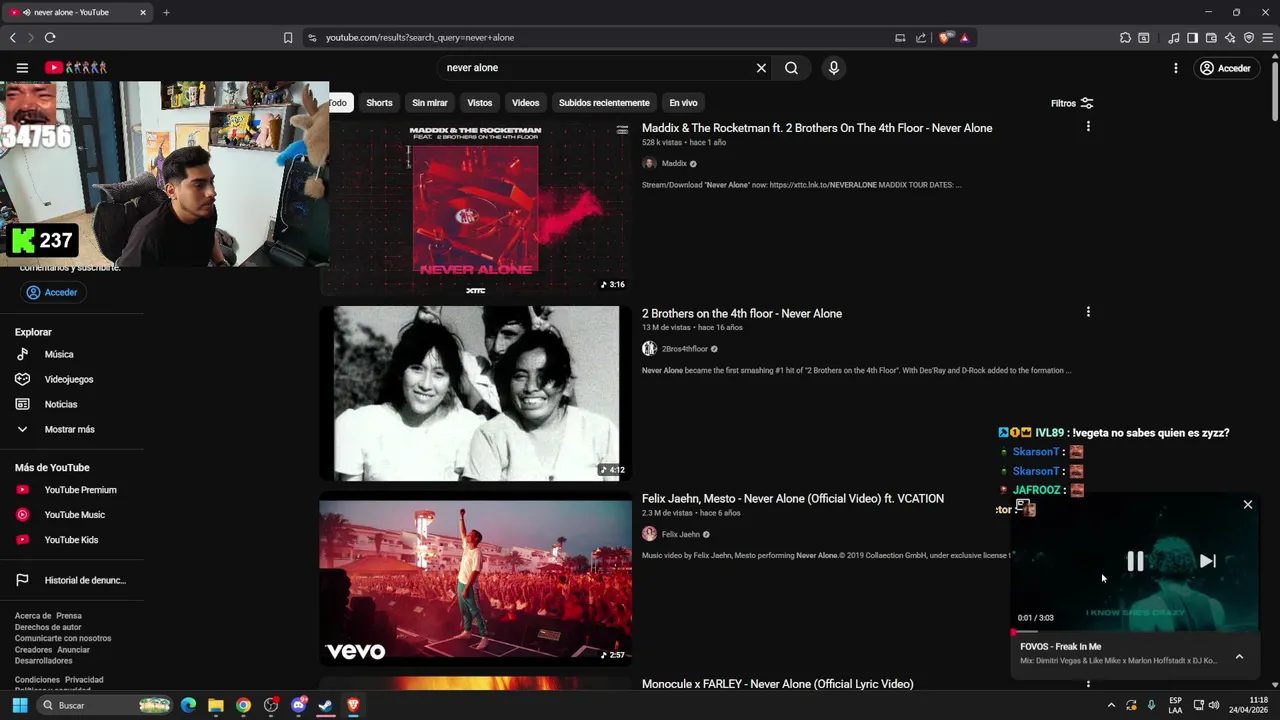Image resolution: width=1280 pixels, height=720 pixels.
Task: Open the 2 Brothers on the 4th floor thumbnail
Action: pyautogui.click(x=475, y=393)
